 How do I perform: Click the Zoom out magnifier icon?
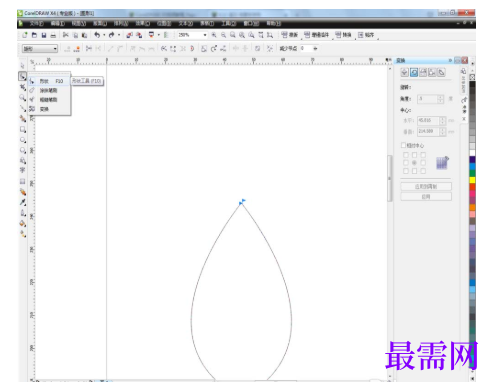click(223, 35)
